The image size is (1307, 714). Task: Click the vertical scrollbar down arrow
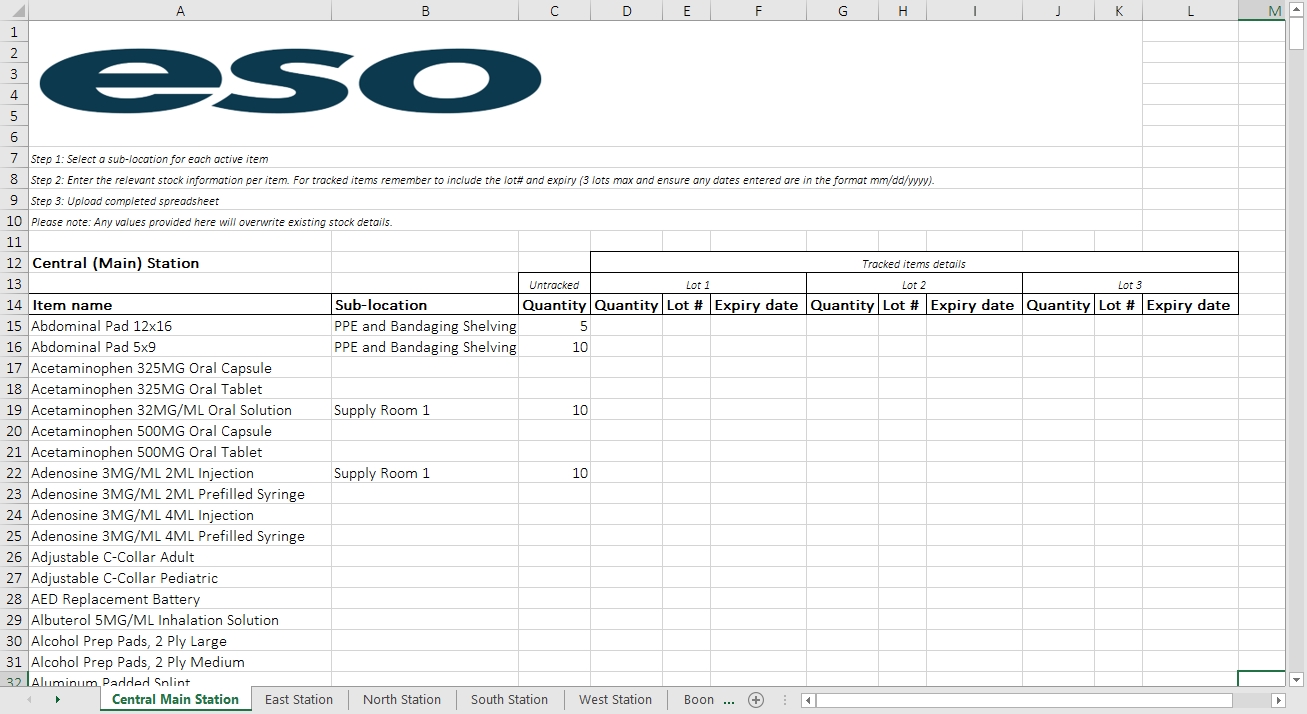(x=1297, y=680)
